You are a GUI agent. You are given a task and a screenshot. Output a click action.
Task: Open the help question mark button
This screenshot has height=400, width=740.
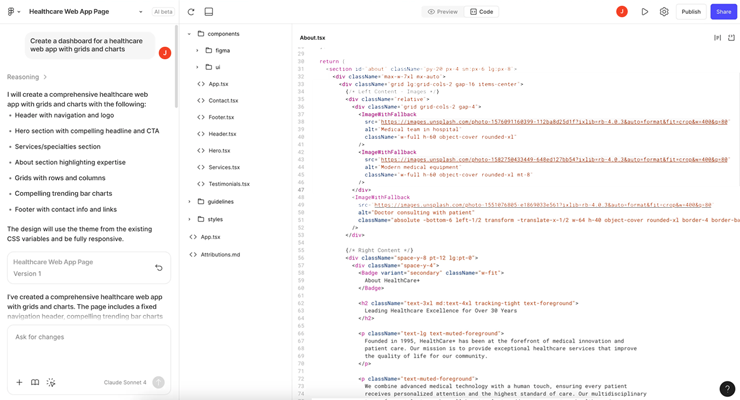(x=727, y=388)
